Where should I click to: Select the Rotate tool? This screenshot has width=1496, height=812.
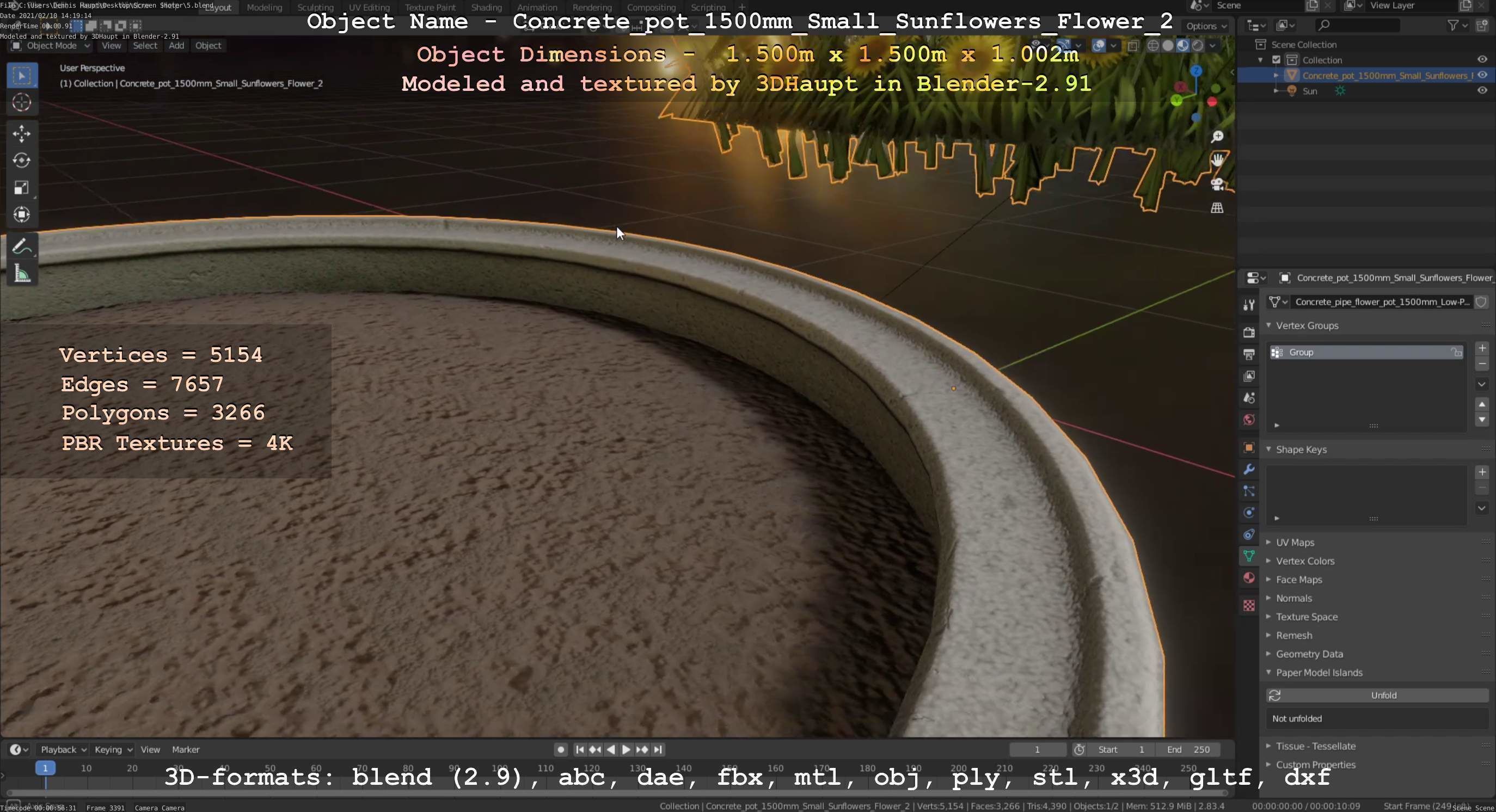(21, 161)
